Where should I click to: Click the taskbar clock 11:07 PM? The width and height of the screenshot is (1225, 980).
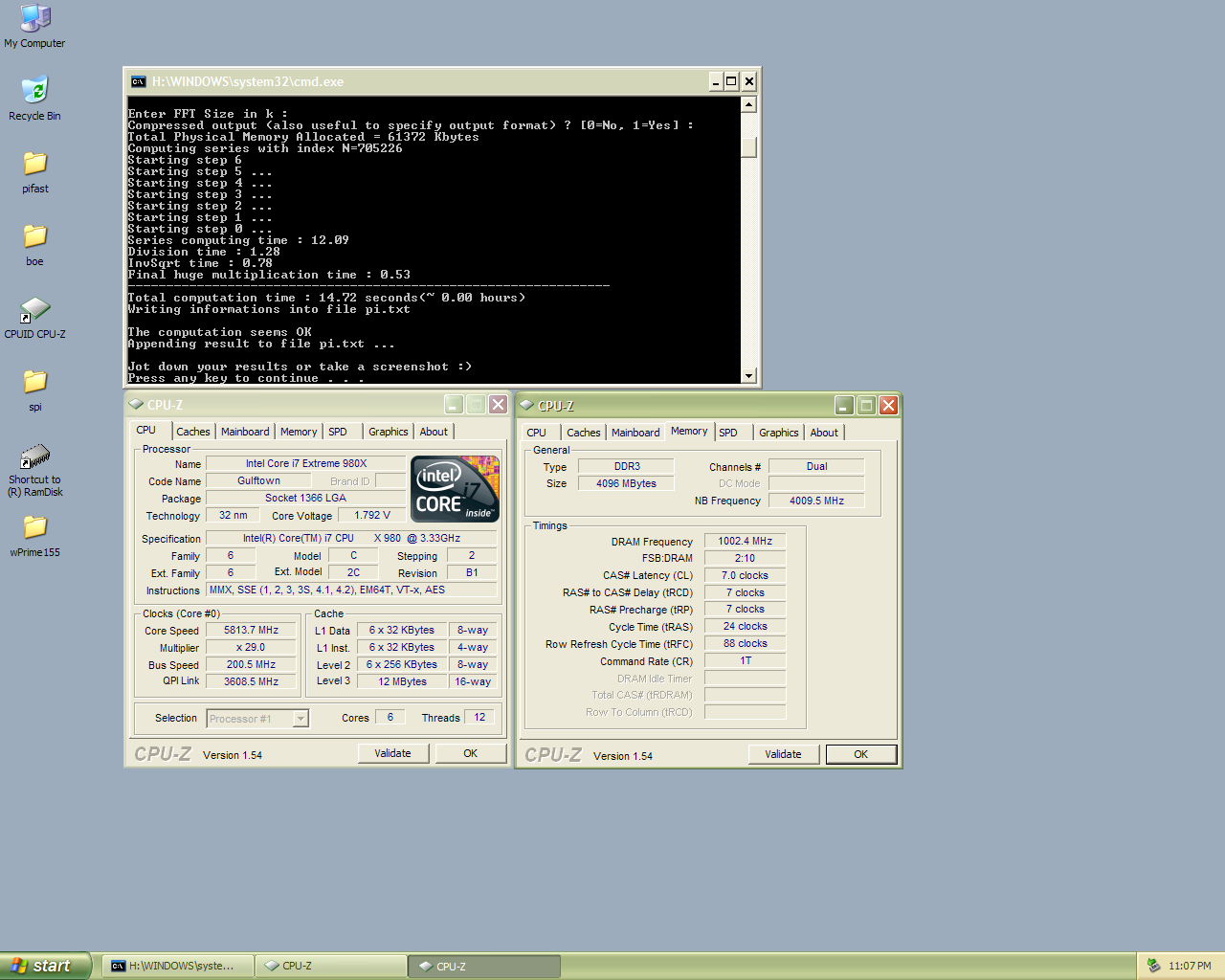(x=1190, y=966)
